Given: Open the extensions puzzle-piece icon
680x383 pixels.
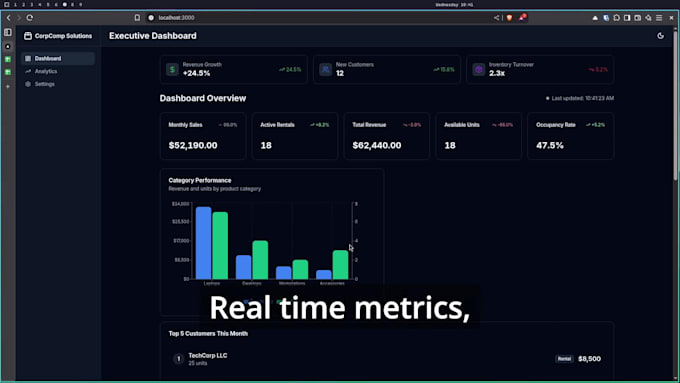Looking at the screenshot, I should click(616, 18).
